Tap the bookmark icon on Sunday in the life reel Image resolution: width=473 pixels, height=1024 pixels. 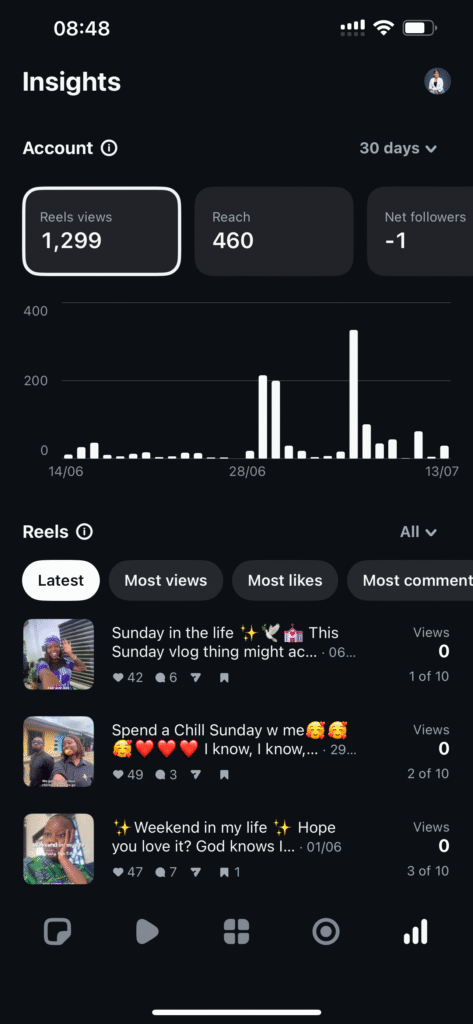click(x=224, y=678)
